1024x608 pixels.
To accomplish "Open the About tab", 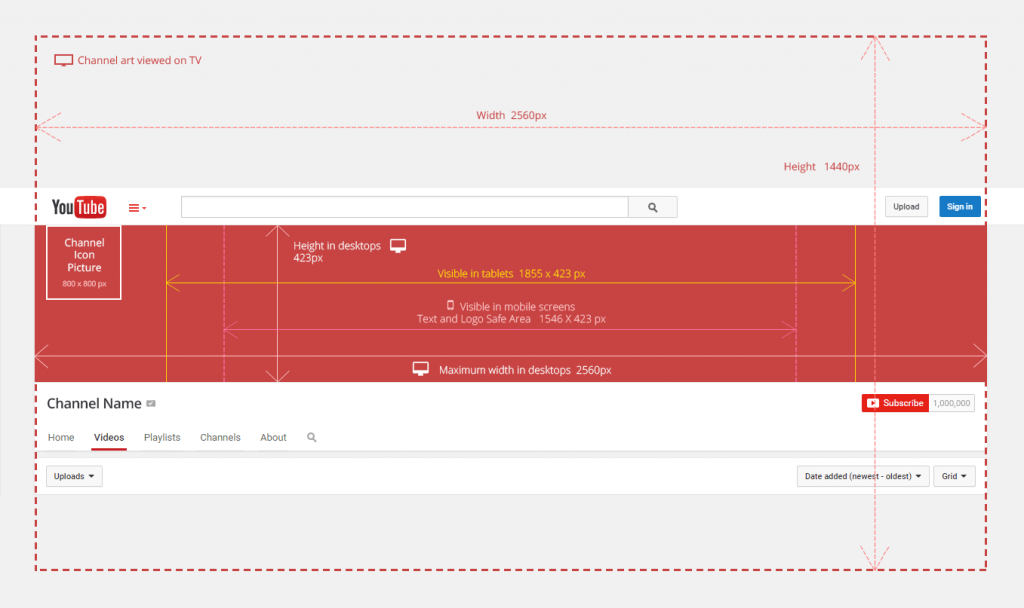I will (x=273, y=438).
